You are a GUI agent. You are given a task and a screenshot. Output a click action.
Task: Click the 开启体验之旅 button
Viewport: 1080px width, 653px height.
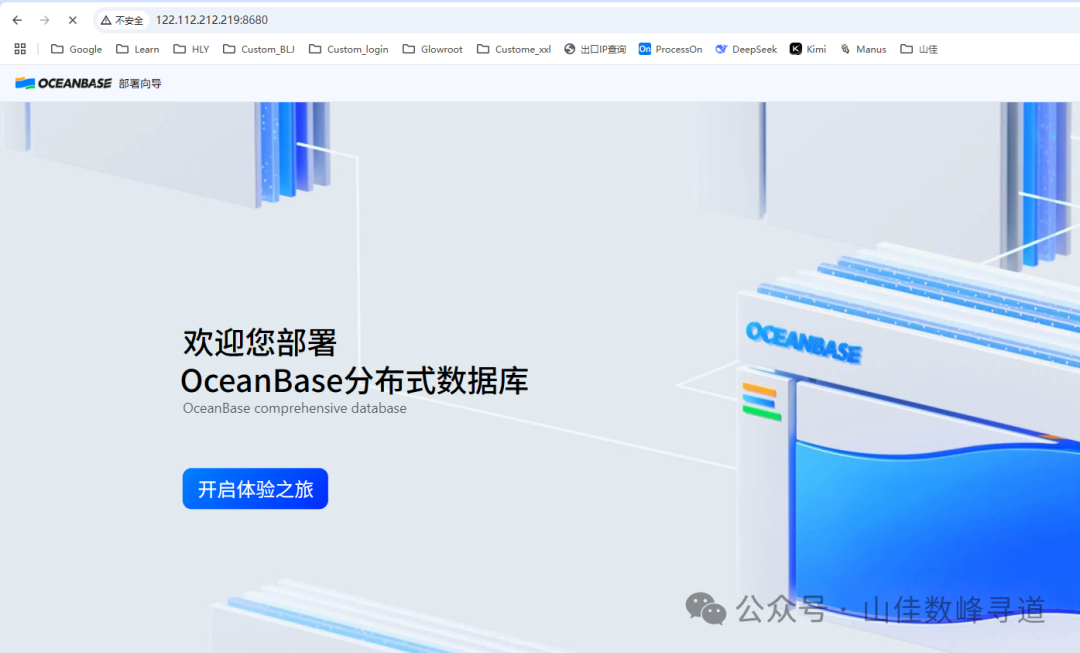255,489
